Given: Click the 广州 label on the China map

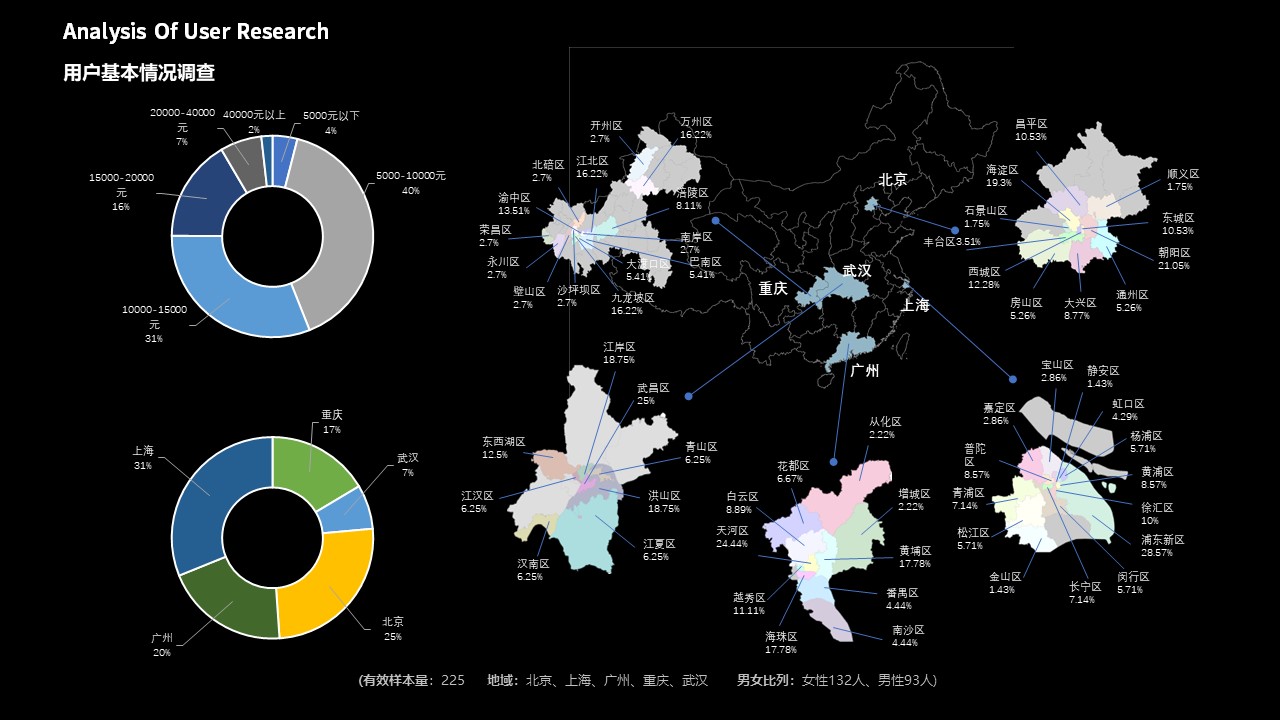Looking at the screenshot, I should pyautogui.click(x=864, y=371).
